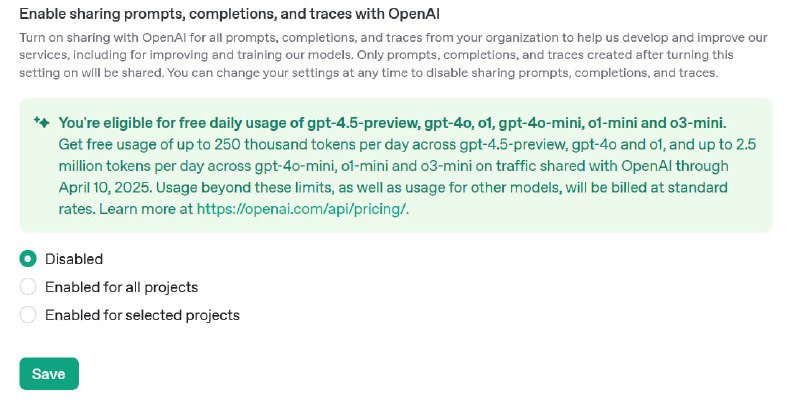Pick the Enabled for selected projects radio
This screenshot has width=800, height=405.
pos(28,315)
